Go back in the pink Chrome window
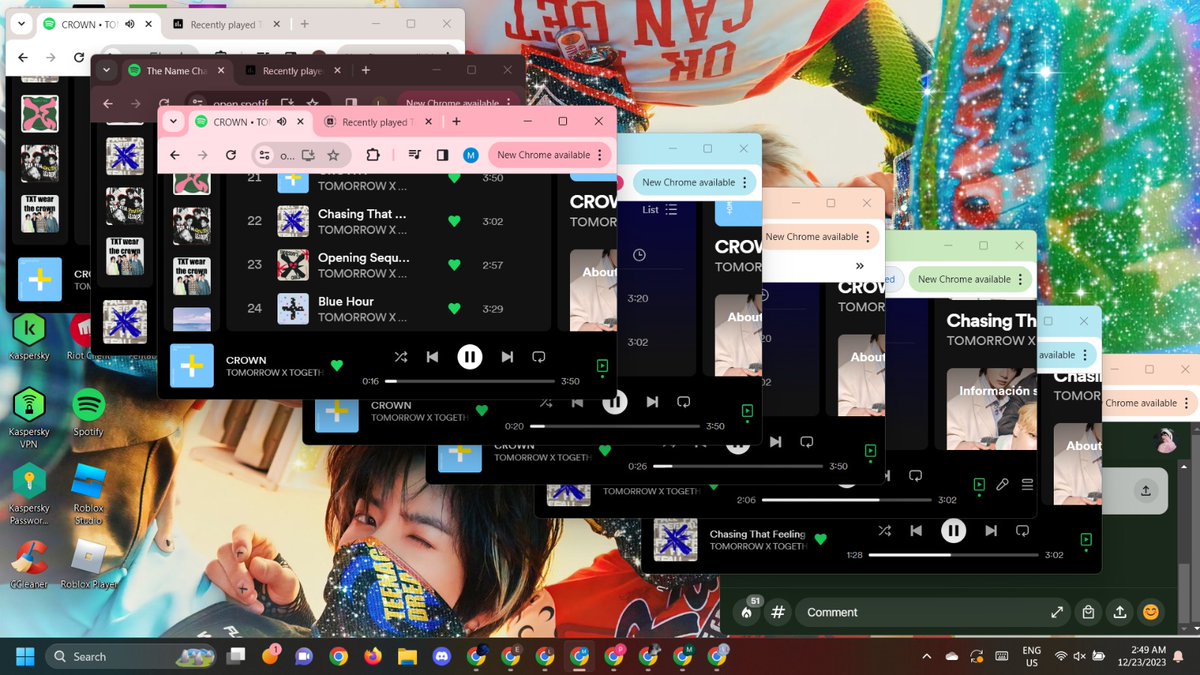Image resolution: width=1200 pixels, height=675 pixels. coord(174,155)
